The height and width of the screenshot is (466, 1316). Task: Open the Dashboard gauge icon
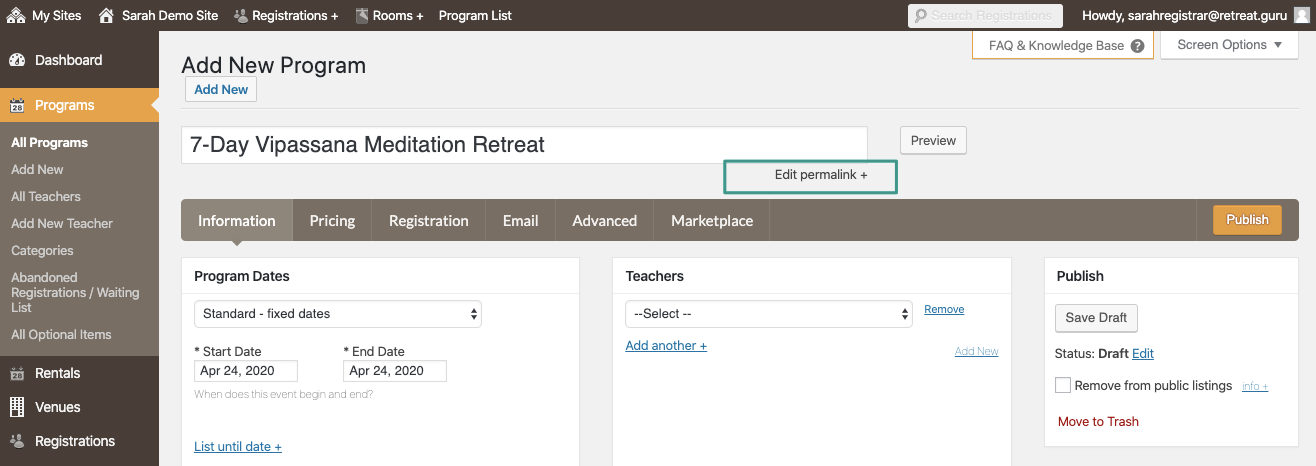17,60
